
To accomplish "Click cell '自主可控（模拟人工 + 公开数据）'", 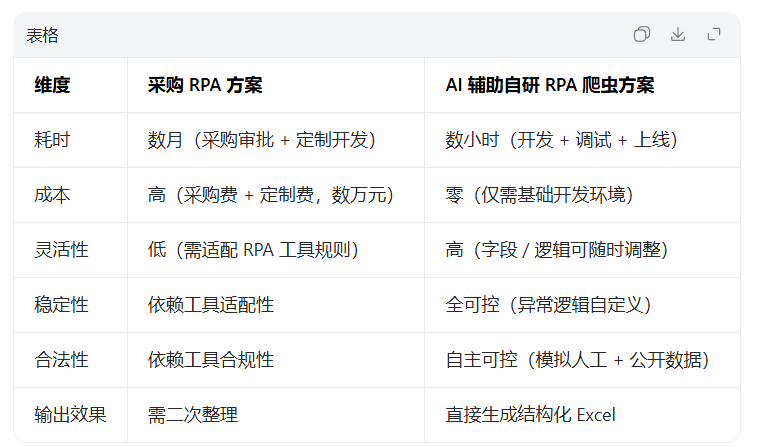I will pos(578,359).
